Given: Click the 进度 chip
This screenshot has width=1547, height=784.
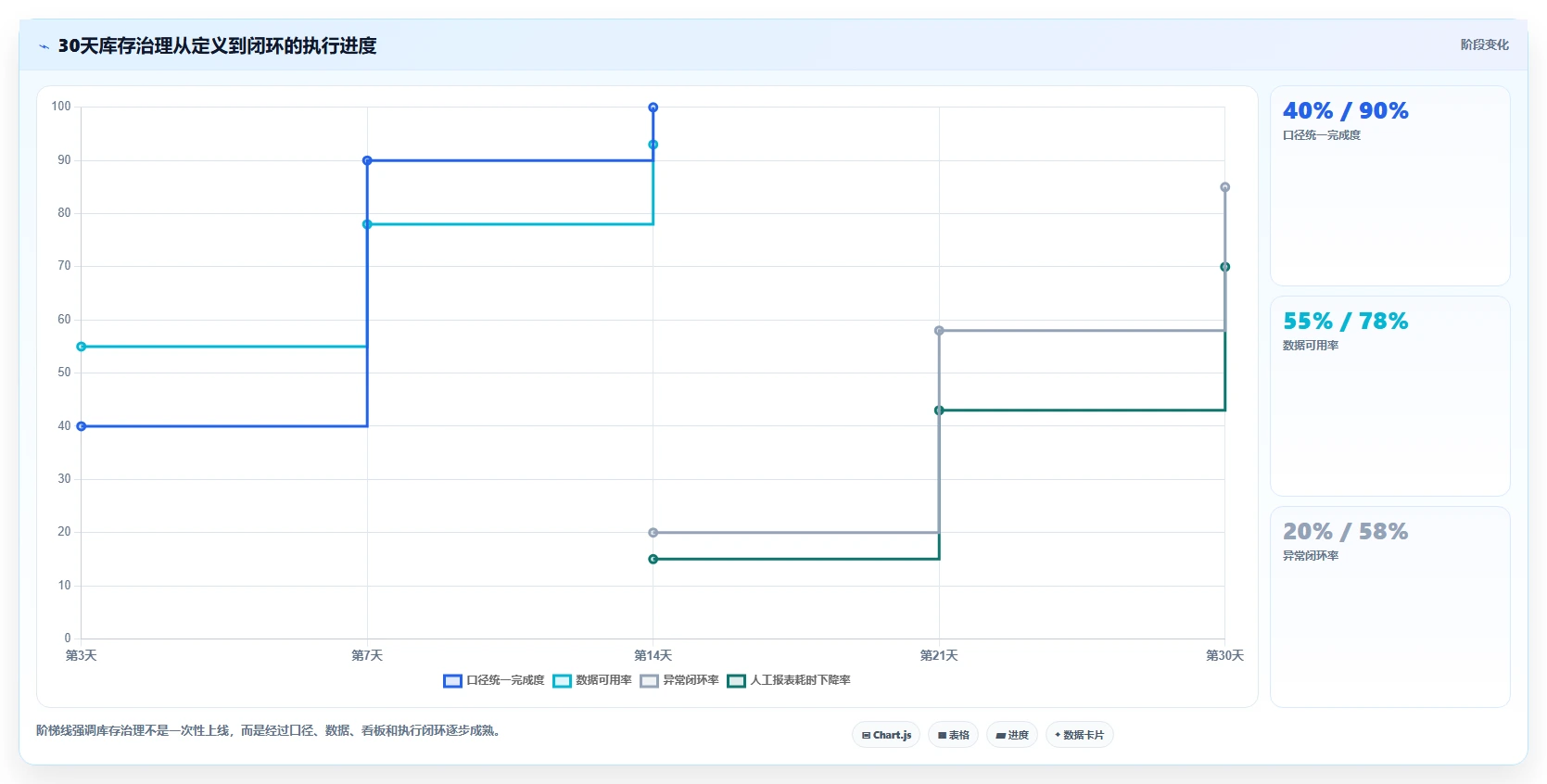Looking at the screenshot, I should pos(1012,735).
